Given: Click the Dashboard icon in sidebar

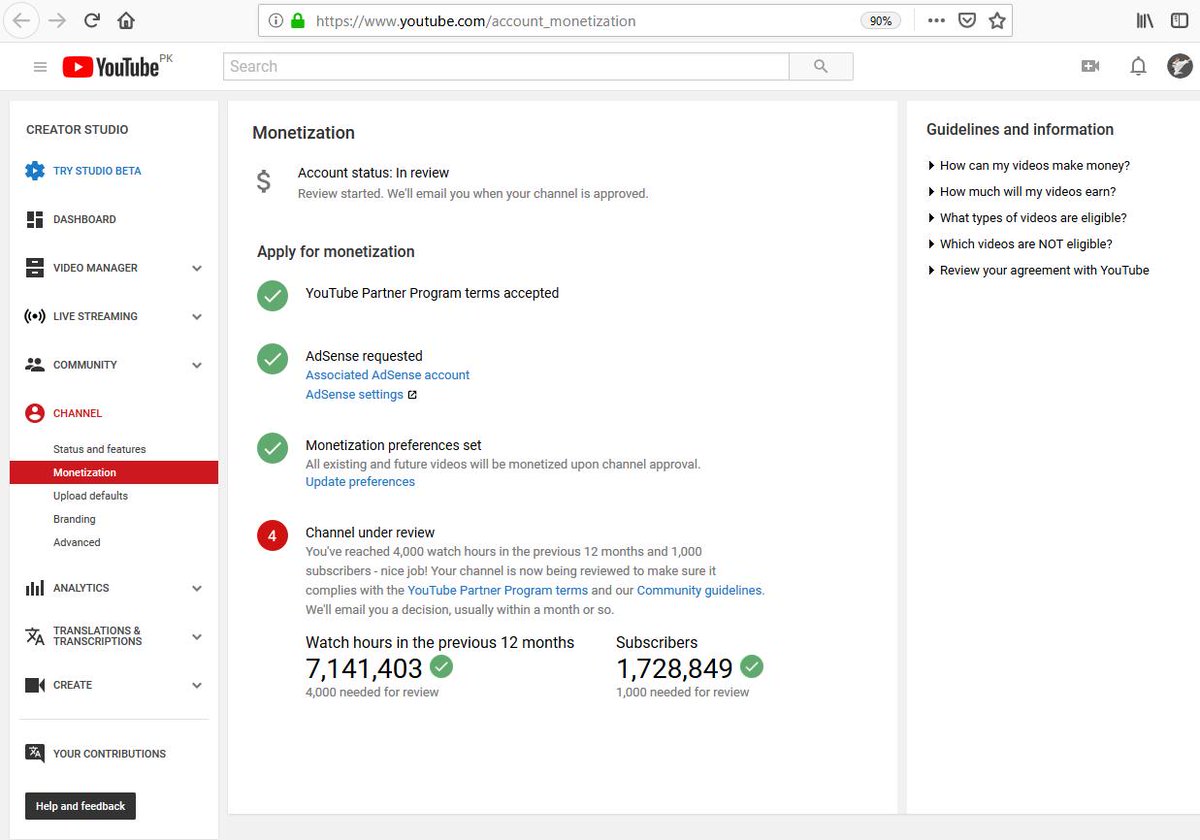Looking at the screenshot, I should click(35, 219).
